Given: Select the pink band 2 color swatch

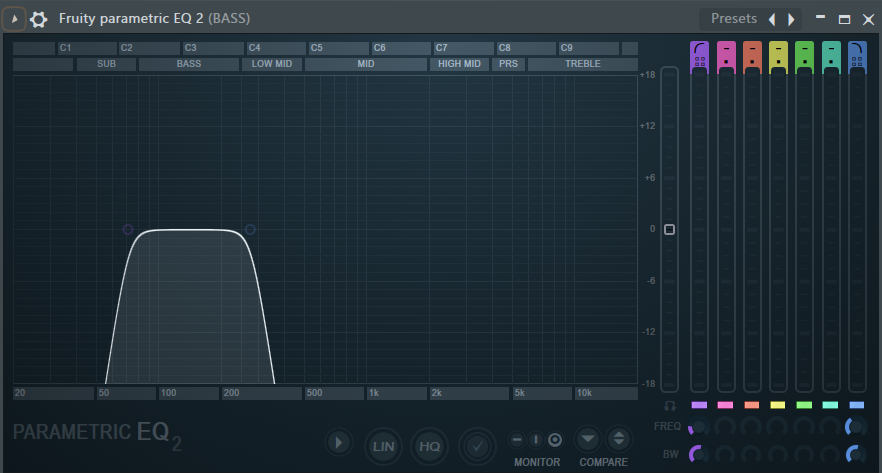Looking at the screenshot, I should 726,405.
